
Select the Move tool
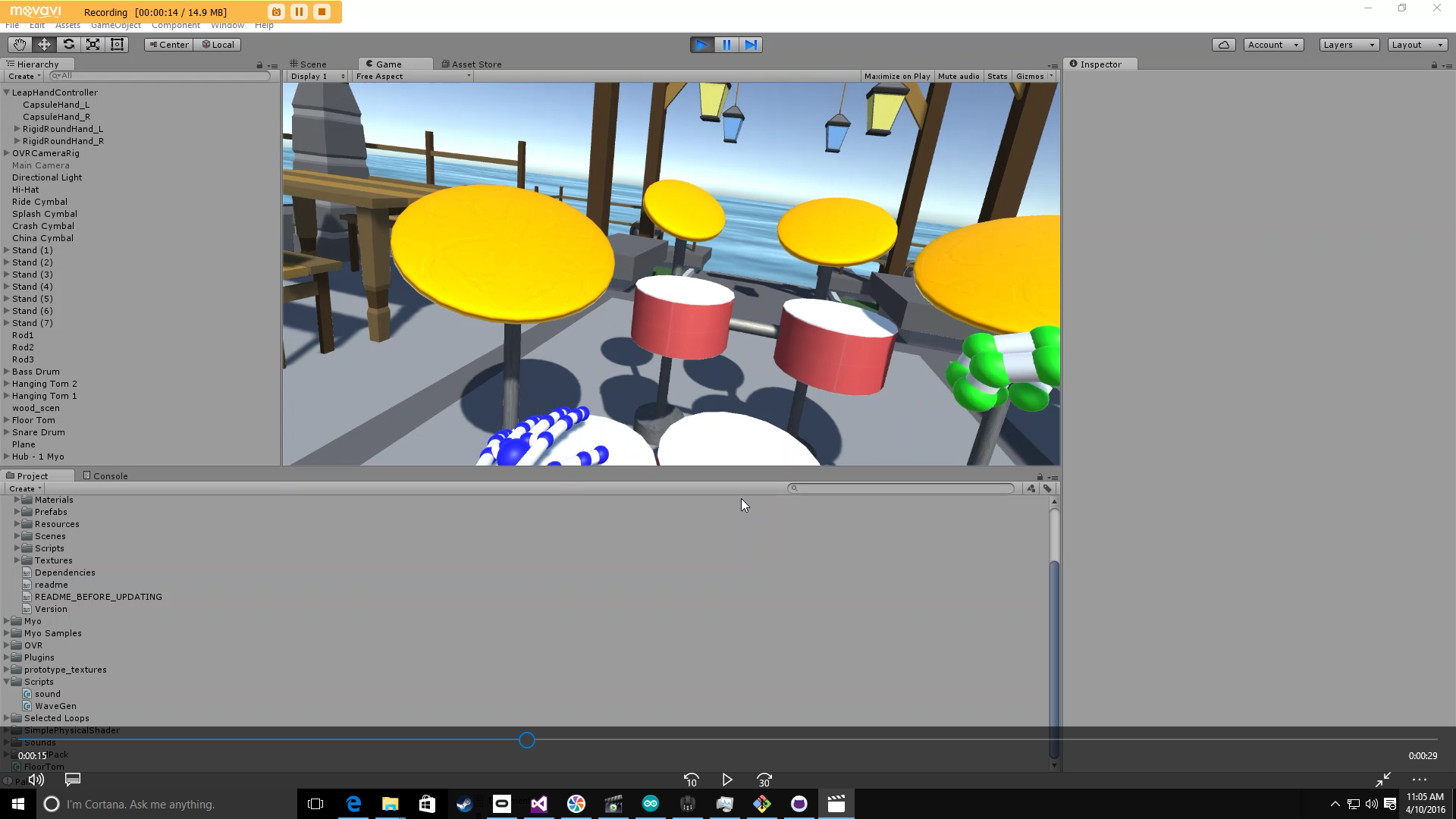click(x=44, y=45)
